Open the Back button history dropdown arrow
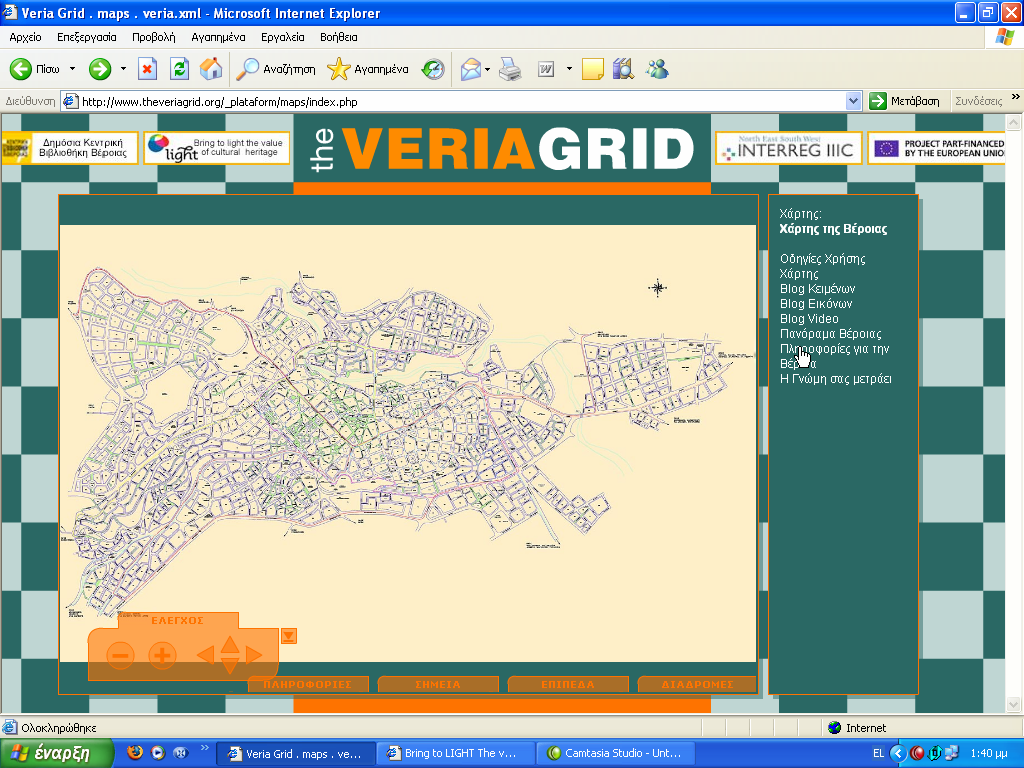The width and height of the screenshot is (1024, 768). coord(72,69)
